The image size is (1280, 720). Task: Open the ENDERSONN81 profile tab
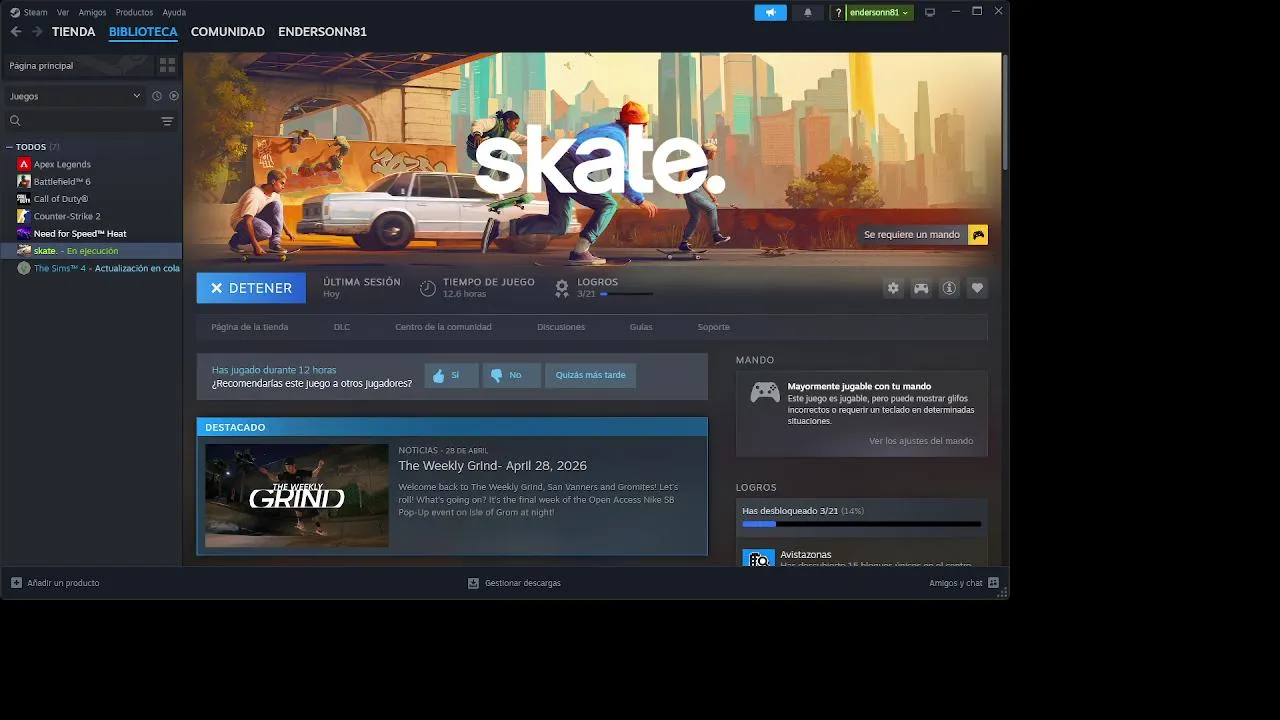click(322, 32)
